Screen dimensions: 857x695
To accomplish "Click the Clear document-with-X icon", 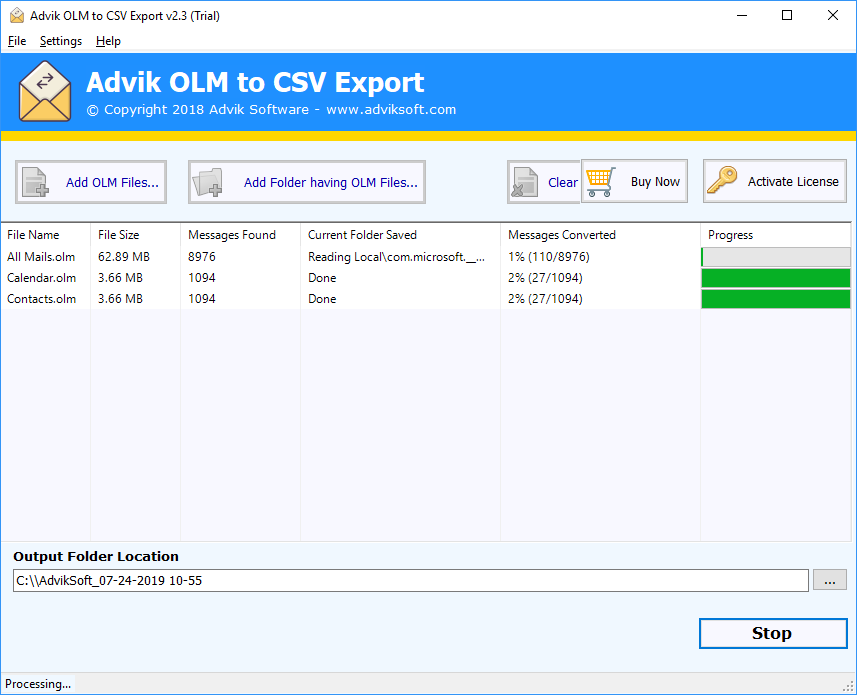I will coord(525,182).
